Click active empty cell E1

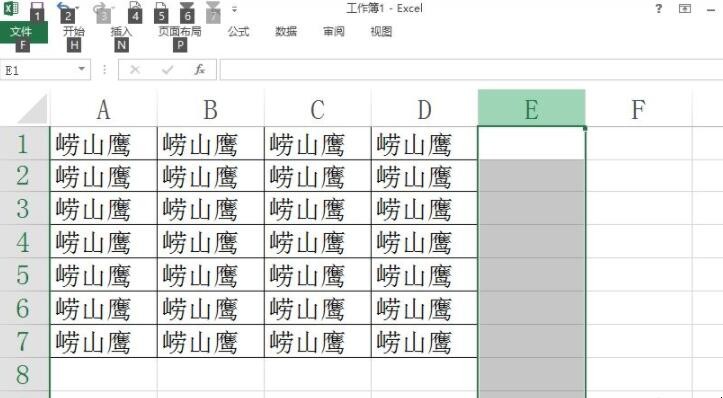point(532,143)
